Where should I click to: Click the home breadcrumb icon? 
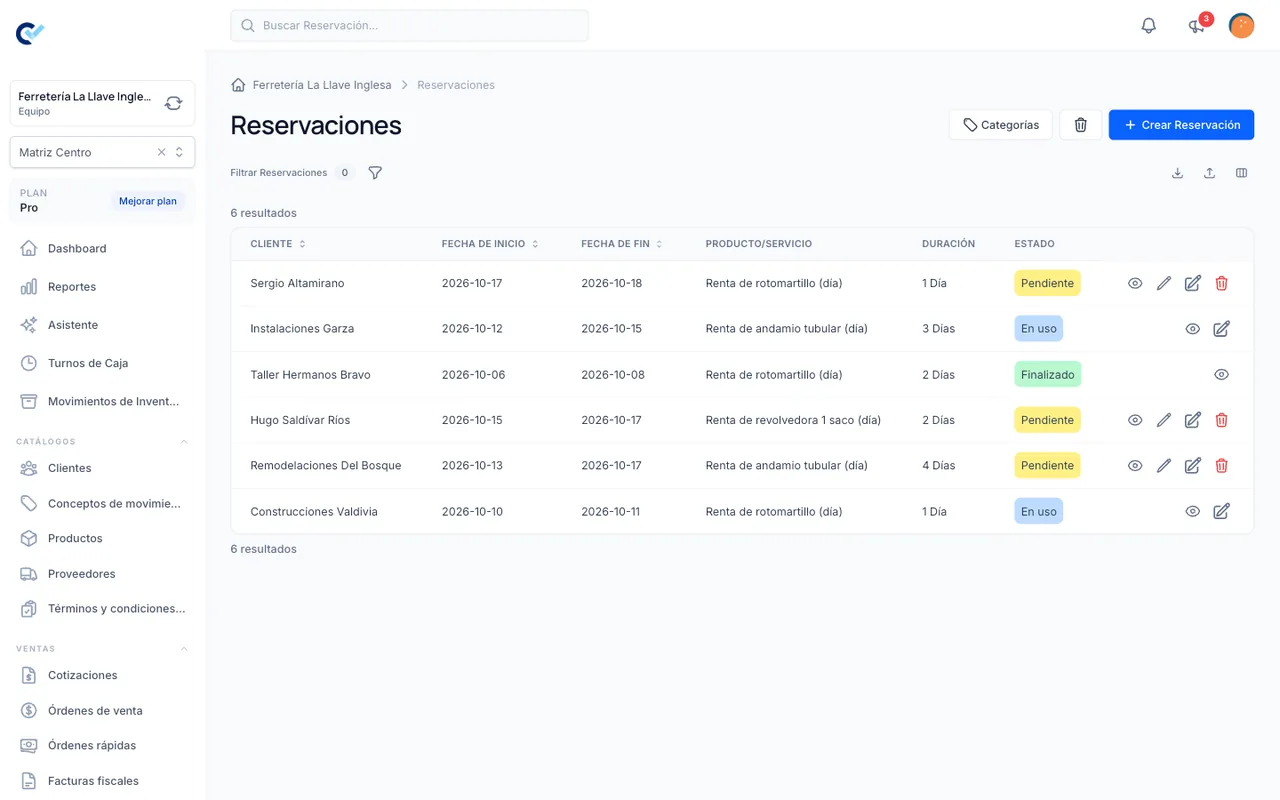click(238, 85)
